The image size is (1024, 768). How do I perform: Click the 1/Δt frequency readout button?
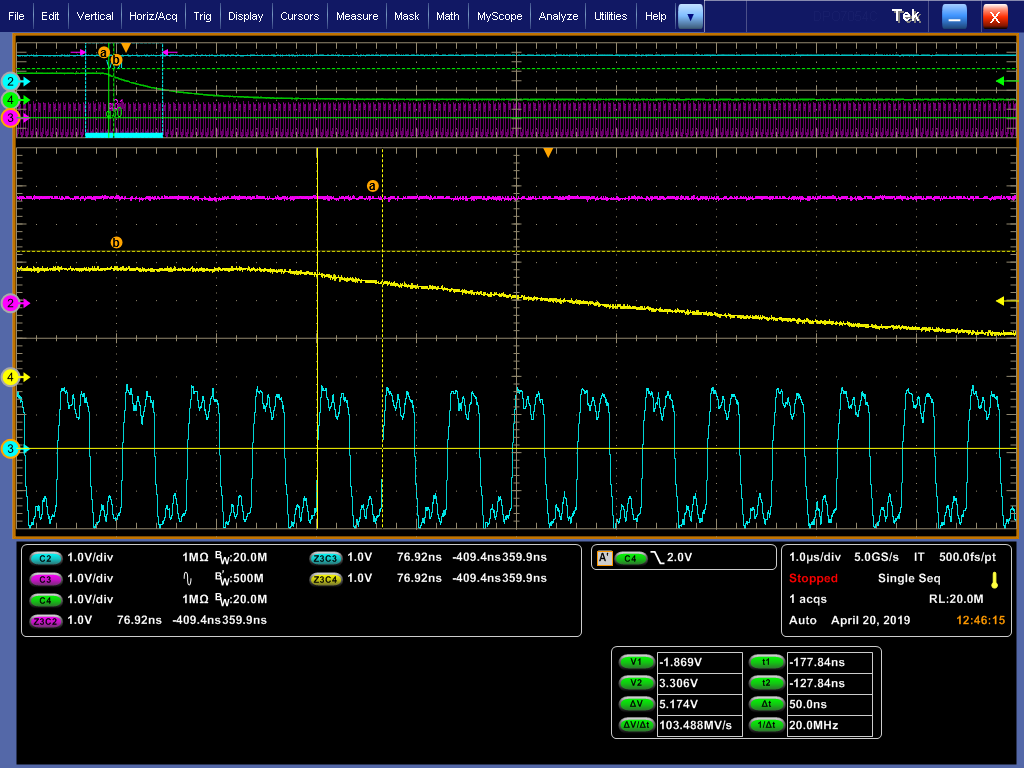click(766, 726)
